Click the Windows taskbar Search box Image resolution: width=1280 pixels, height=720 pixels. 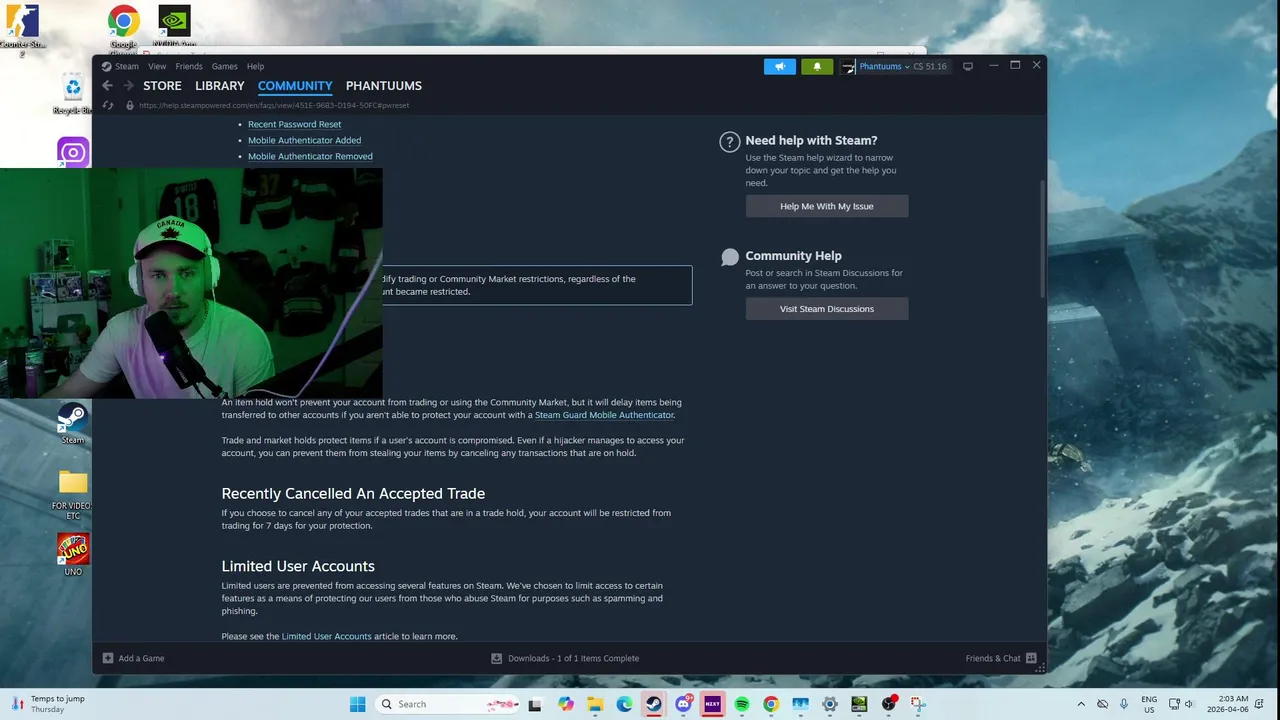click(448, 704)
